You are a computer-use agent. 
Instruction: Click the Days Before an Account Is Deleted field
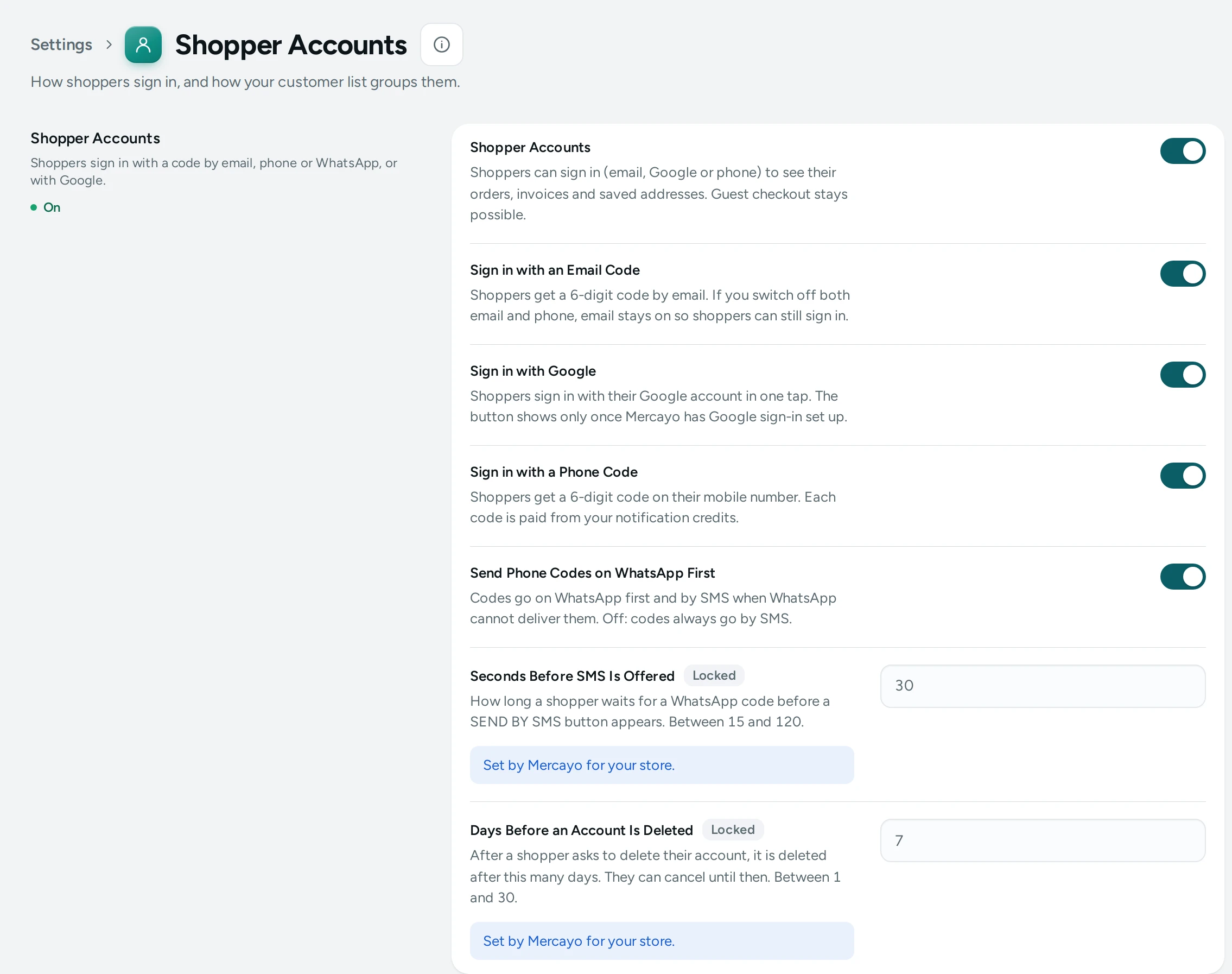(1043, 840)
